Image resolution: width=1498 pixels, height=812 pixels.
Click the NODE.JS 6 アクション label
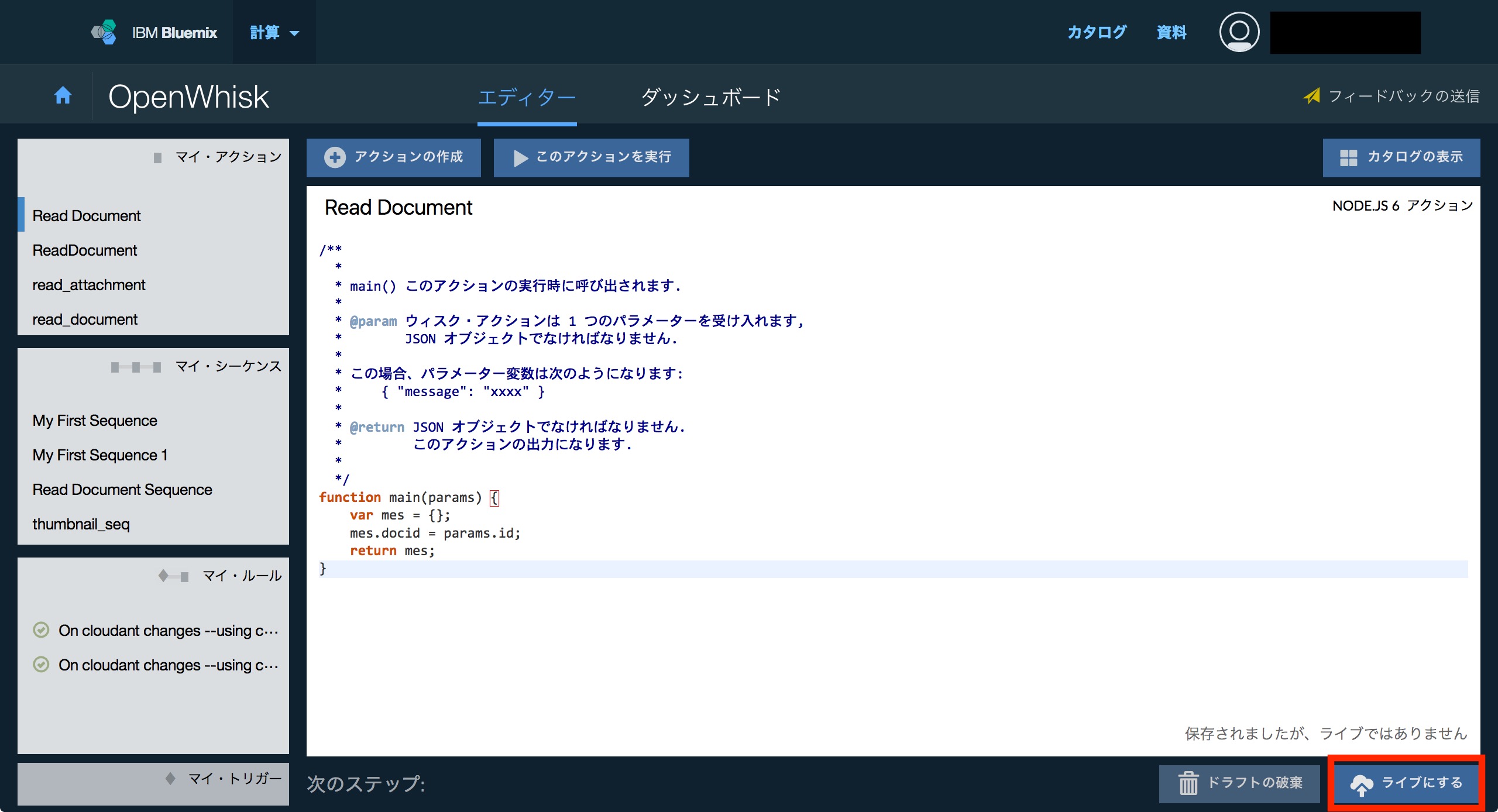point(1403,205)
